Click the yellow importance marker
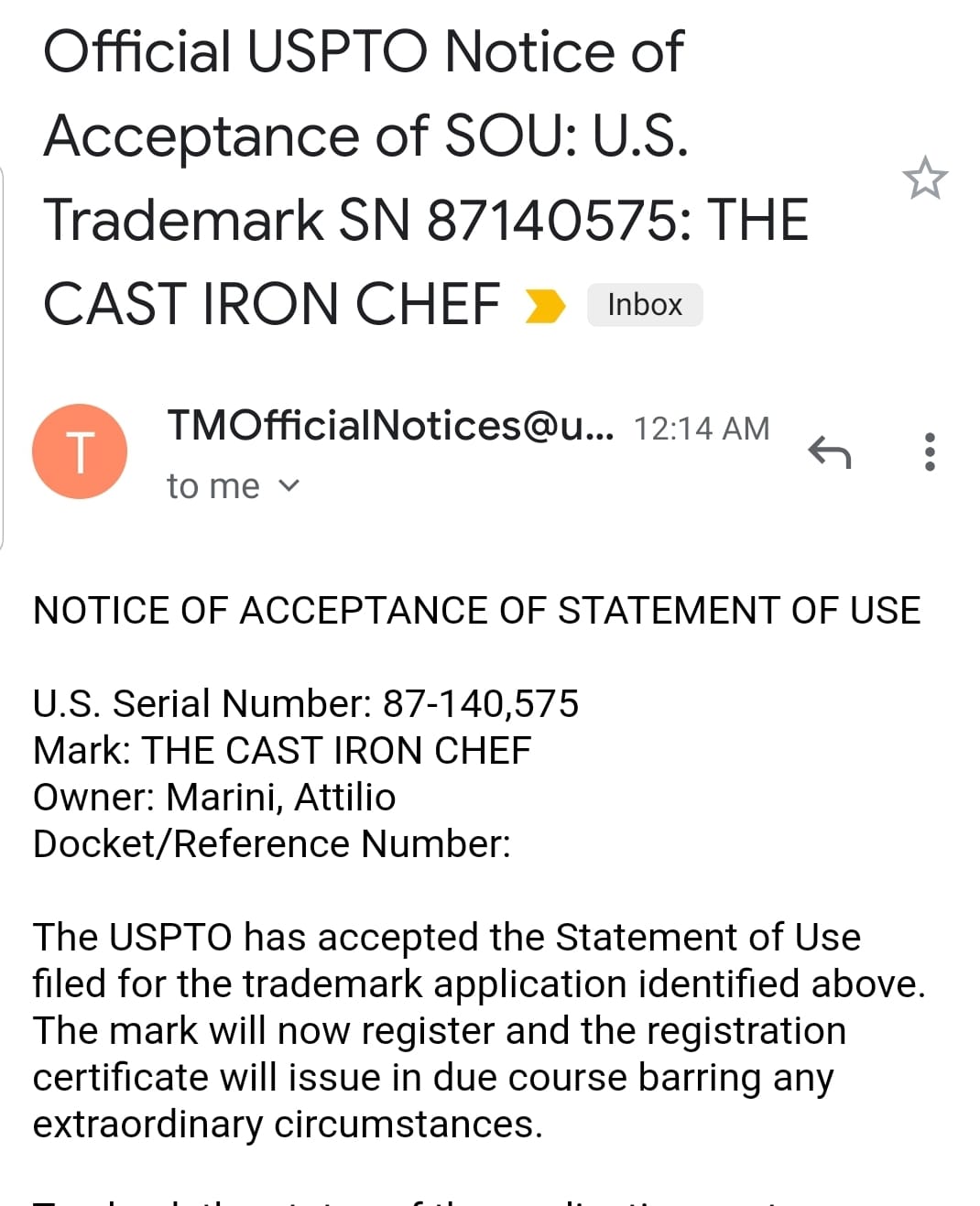This screenshot has height=1206, width=980. (545, 305)
